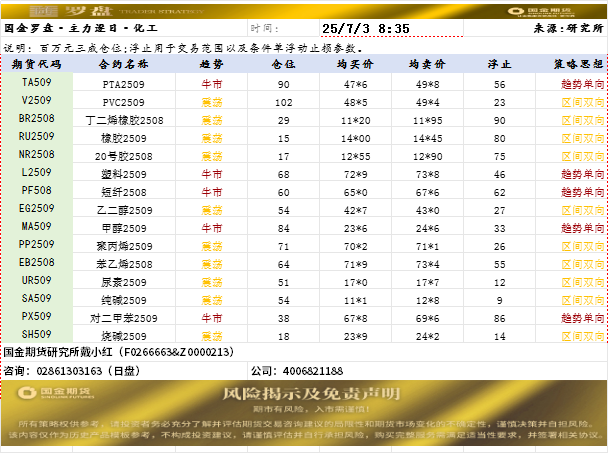Select the 合约名称 column header

pos(124,64)
